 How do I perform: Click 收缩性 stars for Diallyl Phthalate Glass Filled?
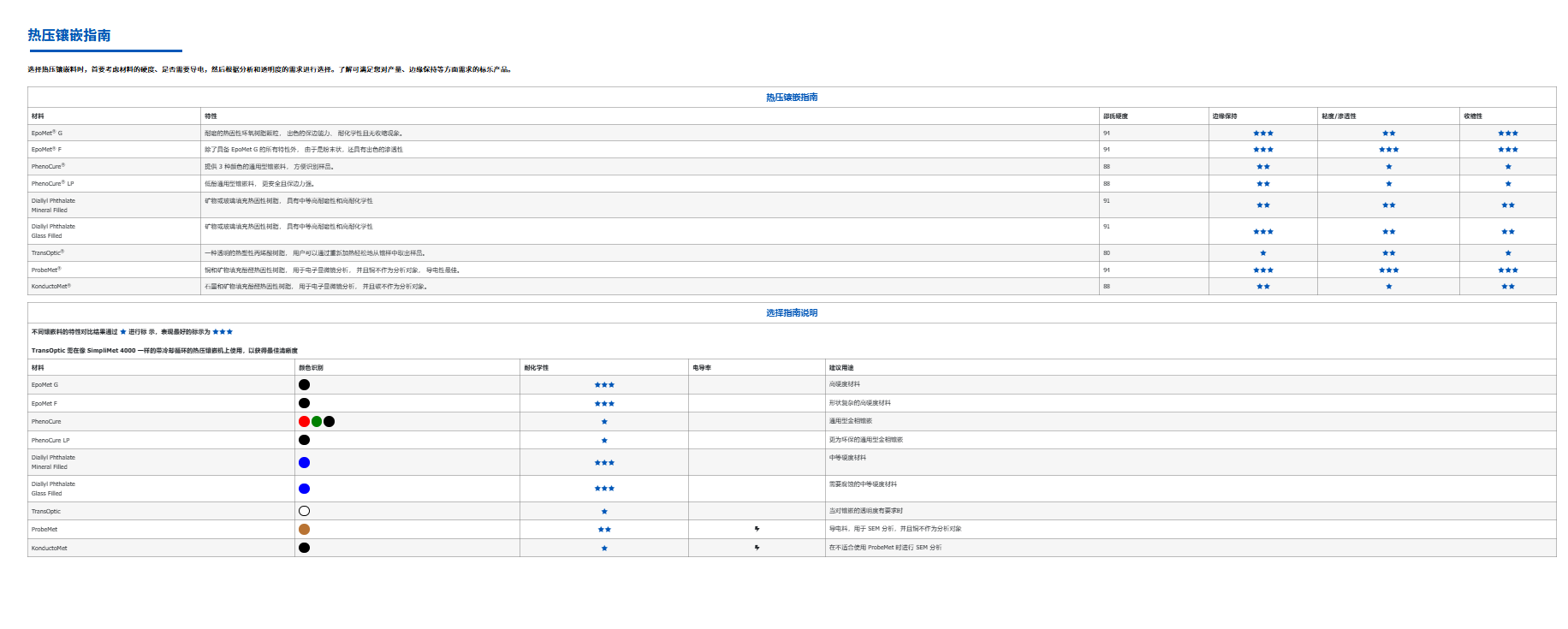pos(1508,232)
